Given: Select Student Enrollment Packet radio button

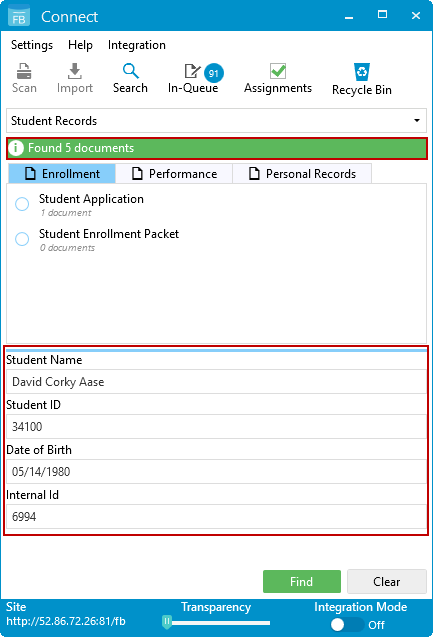Looking at the screenshot, I should coord(22,239).
